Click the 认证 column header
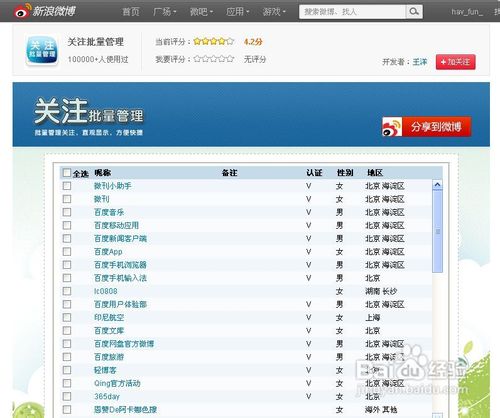The height and width of the screenshot is (418, 500). tap(314, 173)
